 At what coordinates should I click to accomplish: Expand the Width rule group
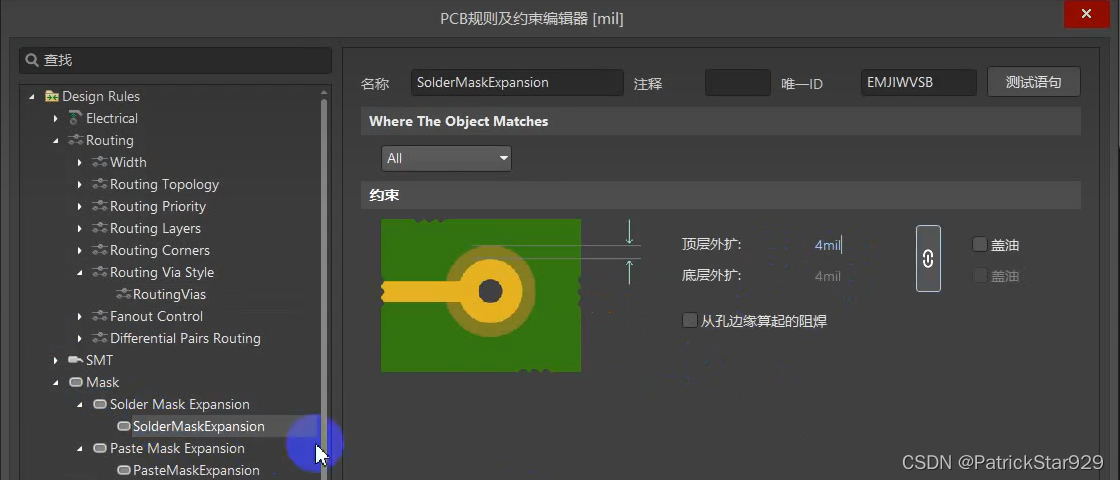click(x=79, y=162)
